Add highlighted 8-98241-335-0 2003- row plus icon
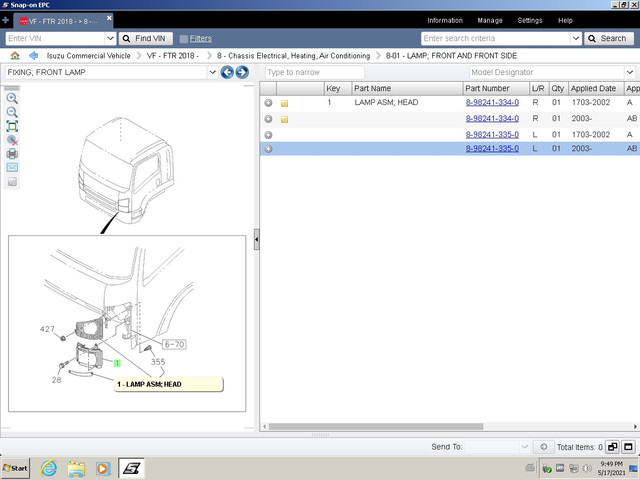Image resolution: width=640 pixels, height=480 pixels. tap(268, 149)
